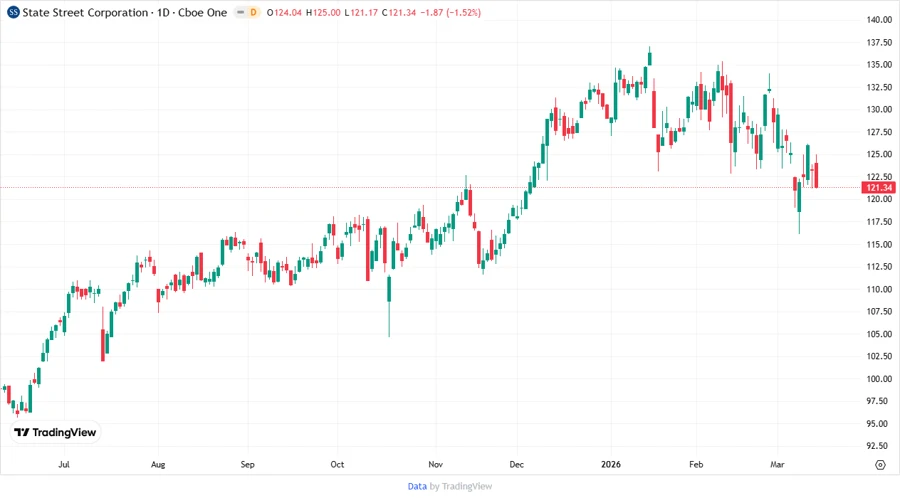The height and width of the screenshot is (498, 900).
Task: Follow the 'by TradingView' attribution link
Action: 461,486
